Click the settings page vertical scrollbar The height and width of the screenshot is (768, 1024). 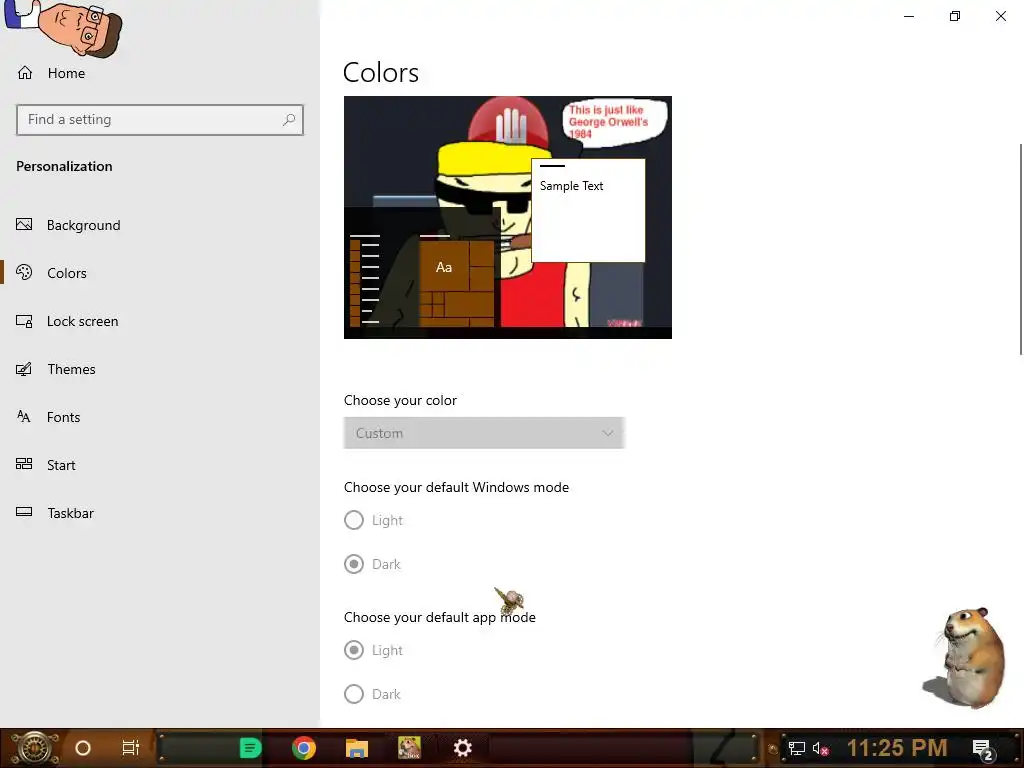[x=1020, y=248]
